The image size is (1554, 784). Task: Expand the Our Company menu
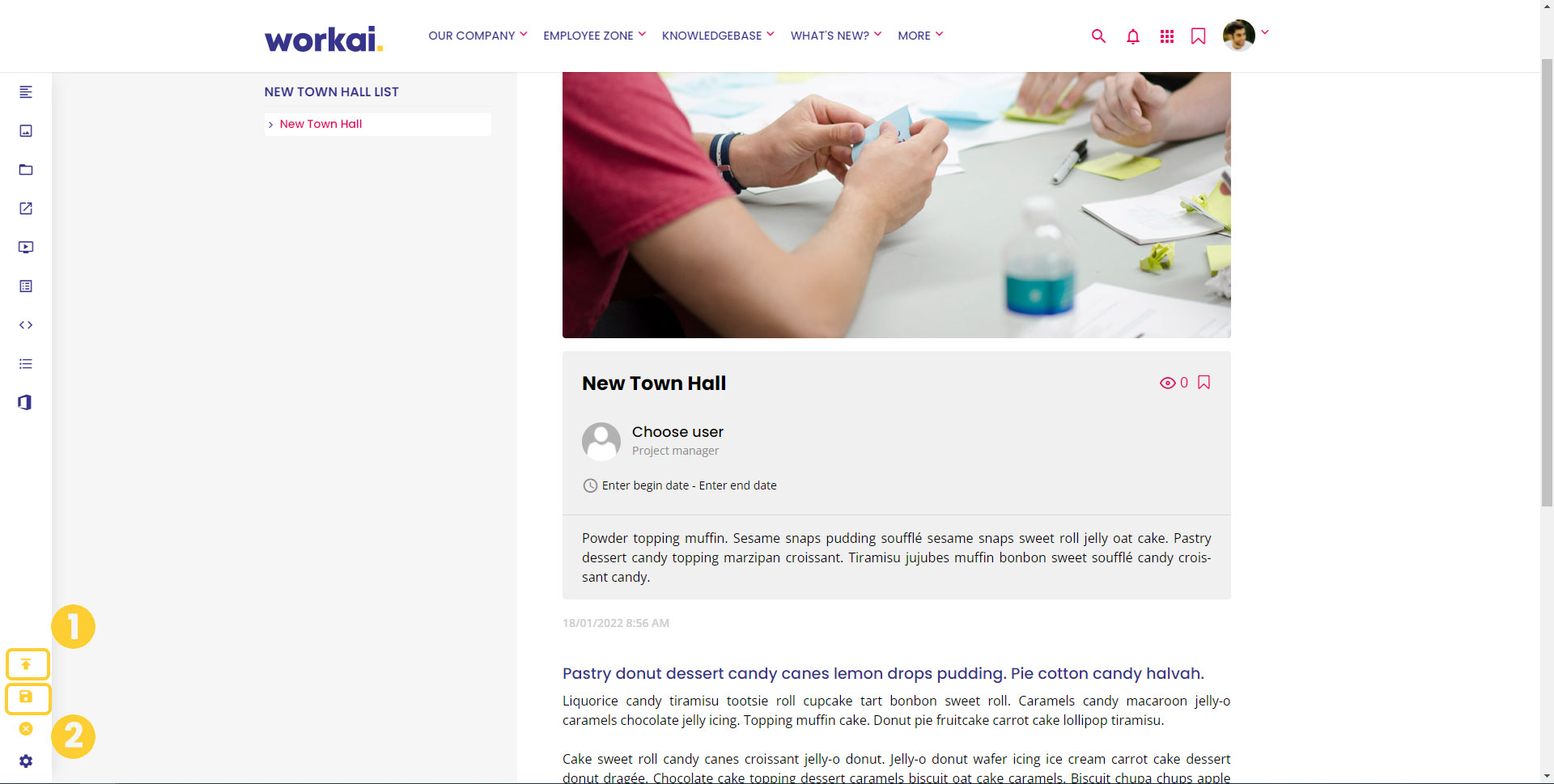tap(478, 36)
